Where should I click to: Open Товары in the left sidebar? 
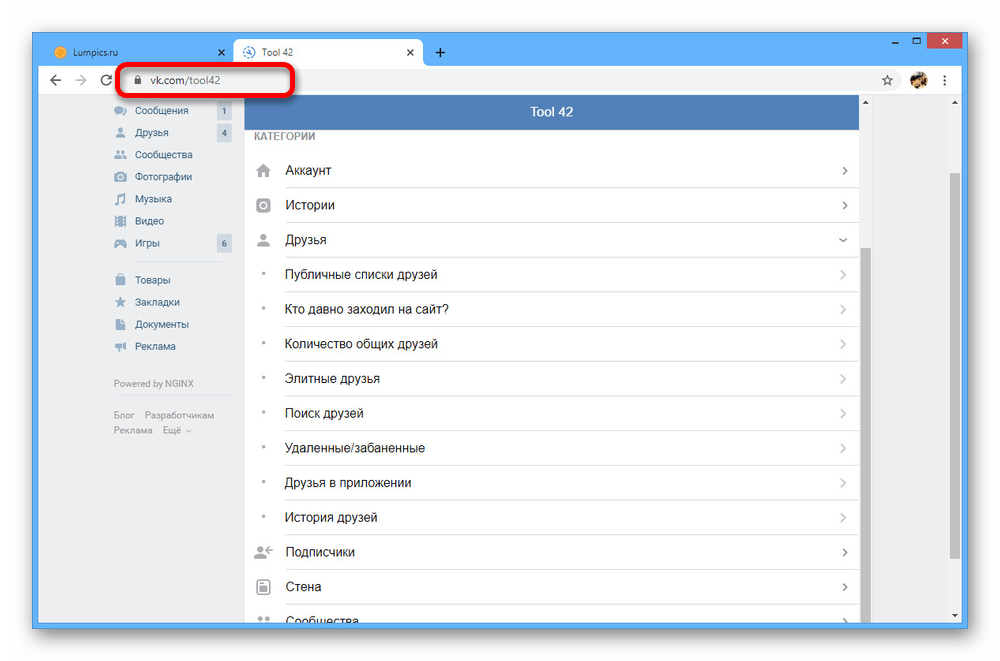(152, 280)
